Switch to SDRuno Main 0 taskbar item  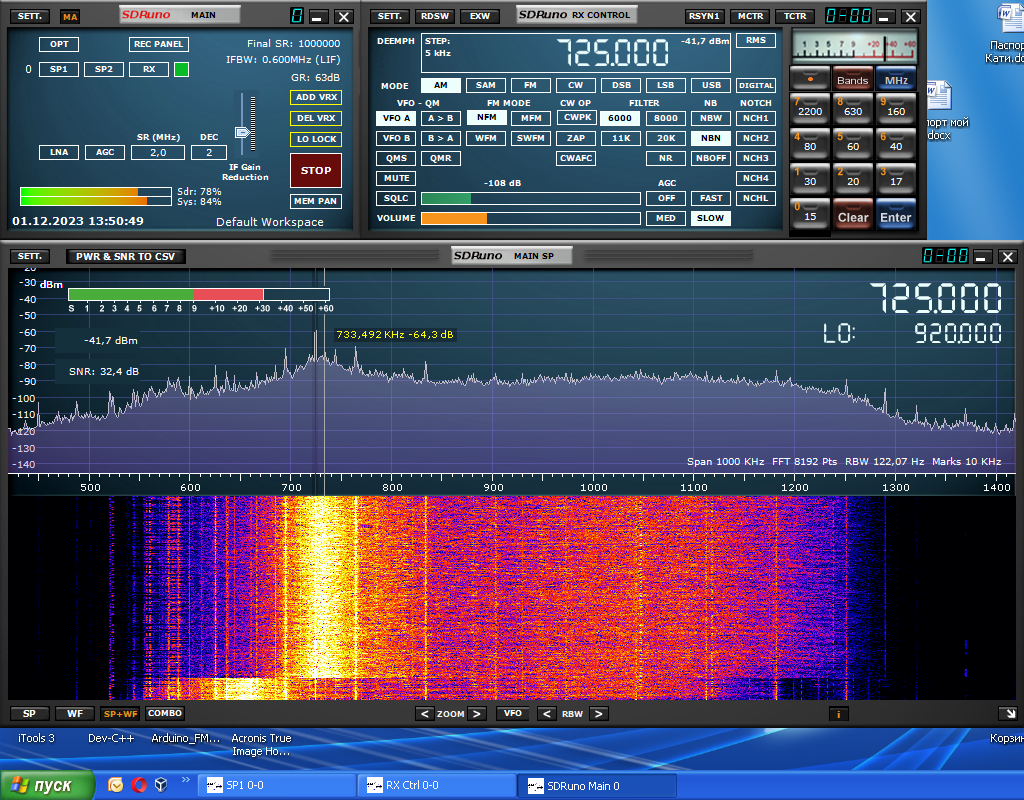pyautogui.click(x=598, y=786)
